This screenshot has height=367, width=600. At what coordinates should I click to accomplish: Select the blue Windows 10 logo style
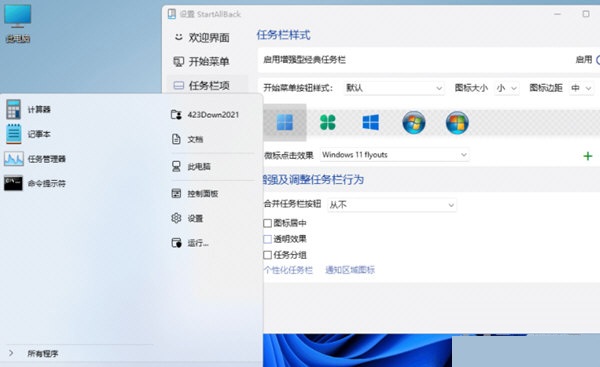tap(370, 122)
